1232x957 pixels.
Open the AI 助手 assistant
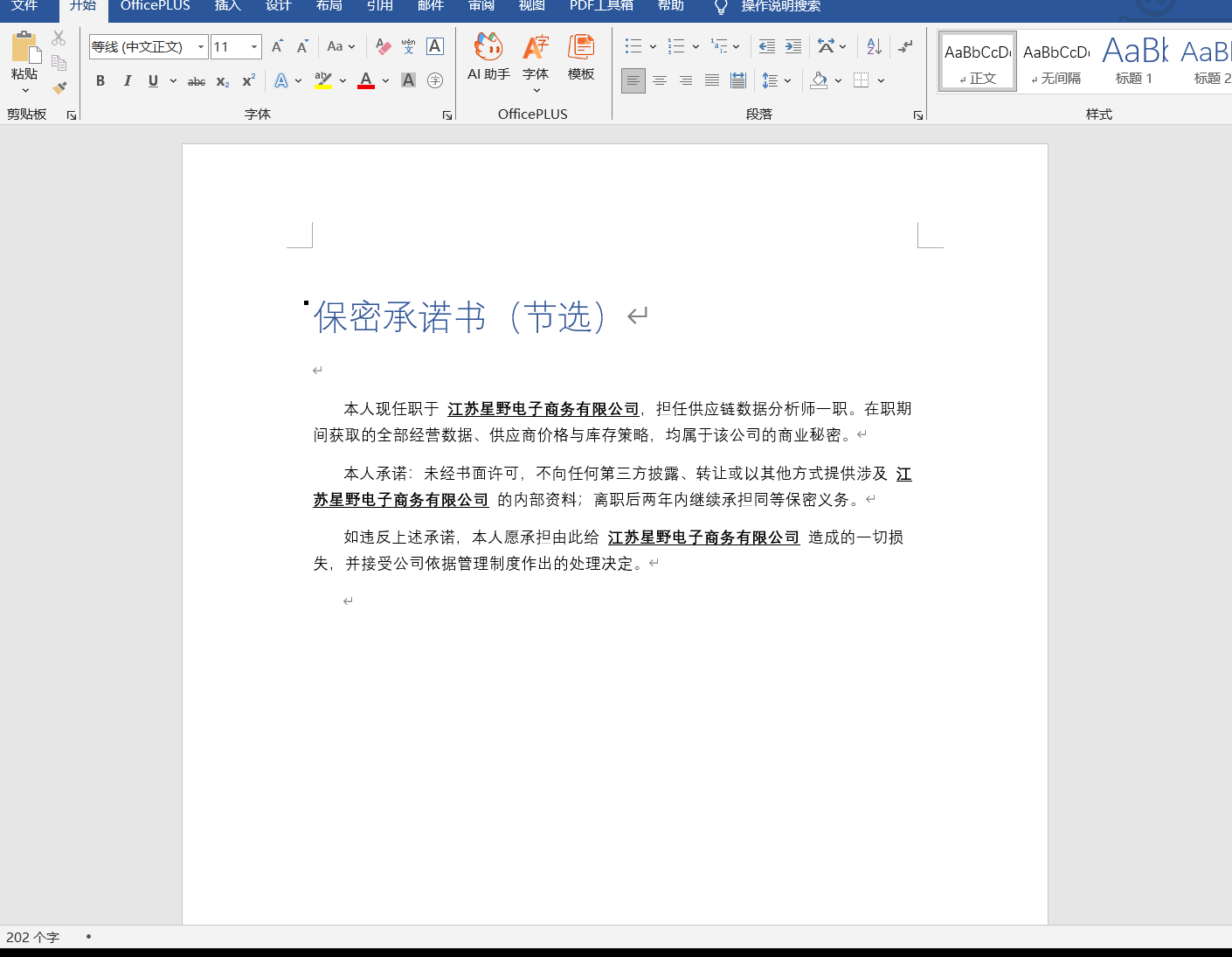pos(488,58)
